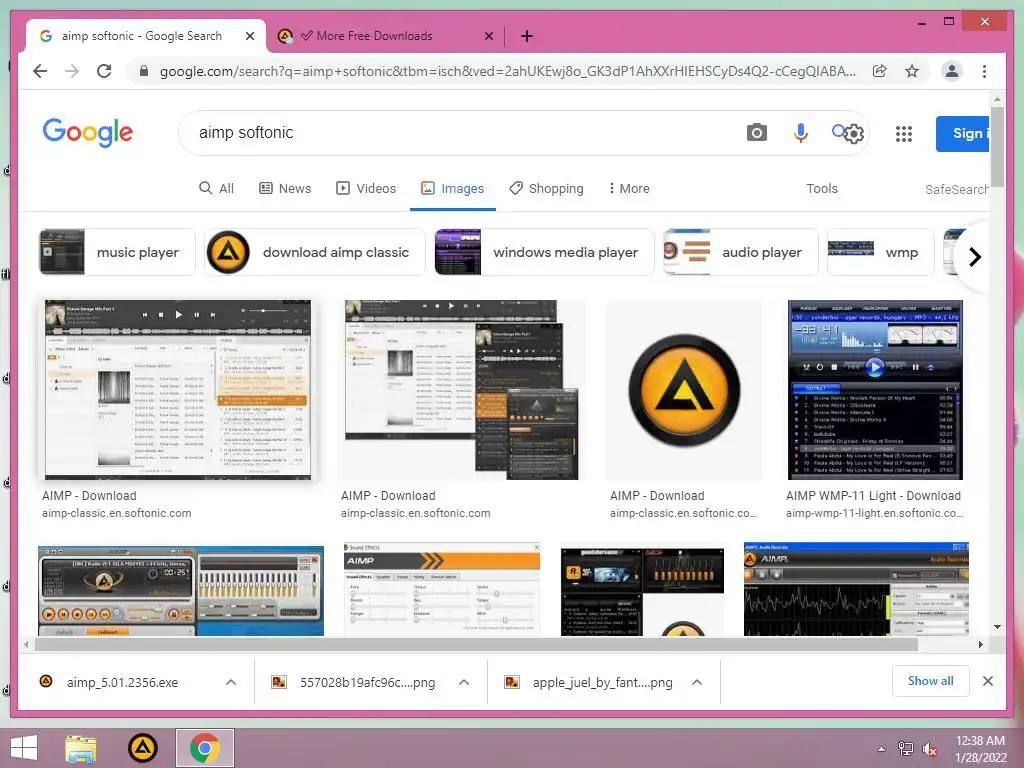Screen dimensions: 1024x768
Task: Search by image using the camera icon
Action: [x=756, y=133]
